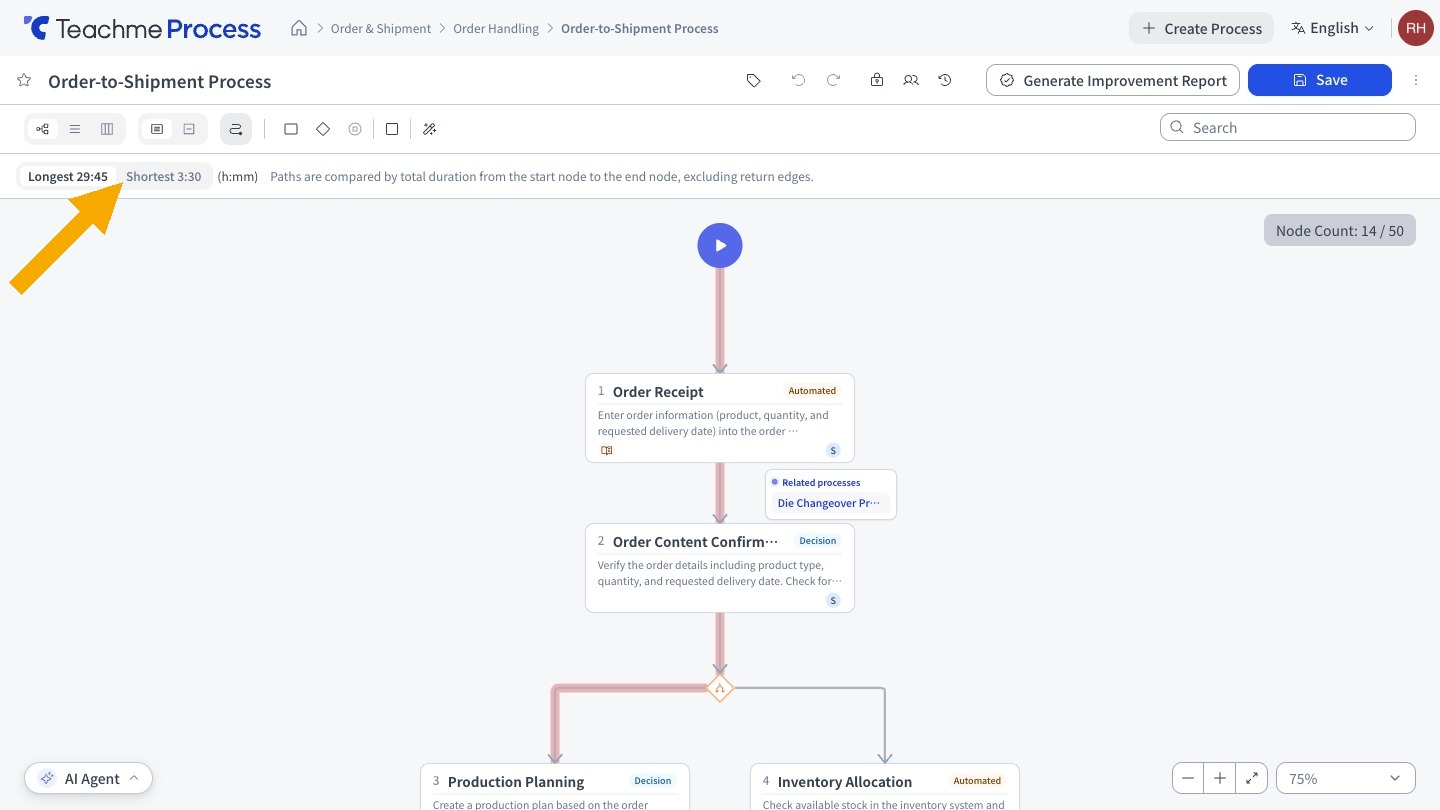Viewport: 1440px width, 810px height.
Task: Save the process
Action: pos(1320,80)
